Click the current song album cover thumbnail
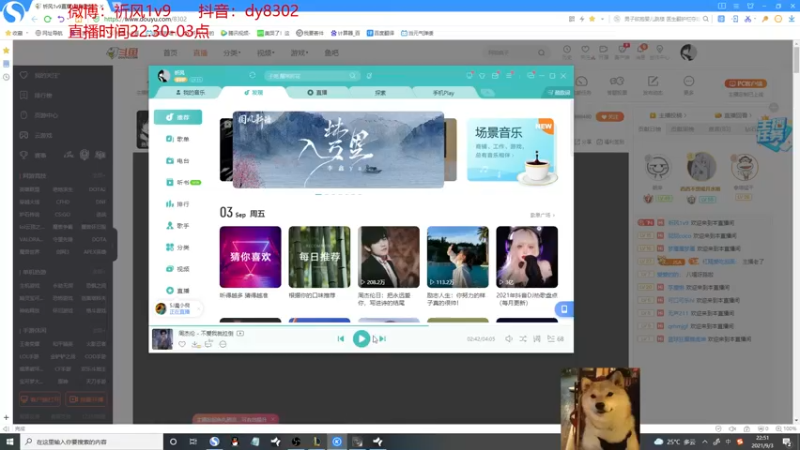Screen dimensions: 800x450 point(162,339)
